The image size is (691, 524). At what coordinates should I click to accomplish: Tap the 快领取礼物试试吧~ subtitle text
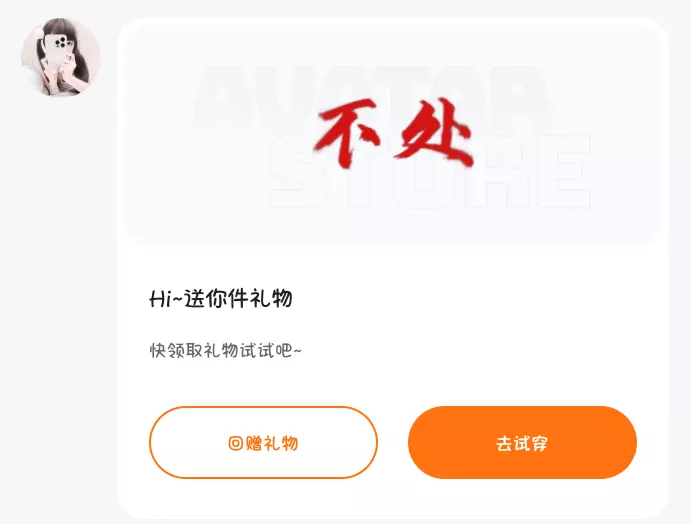(226, 350)
